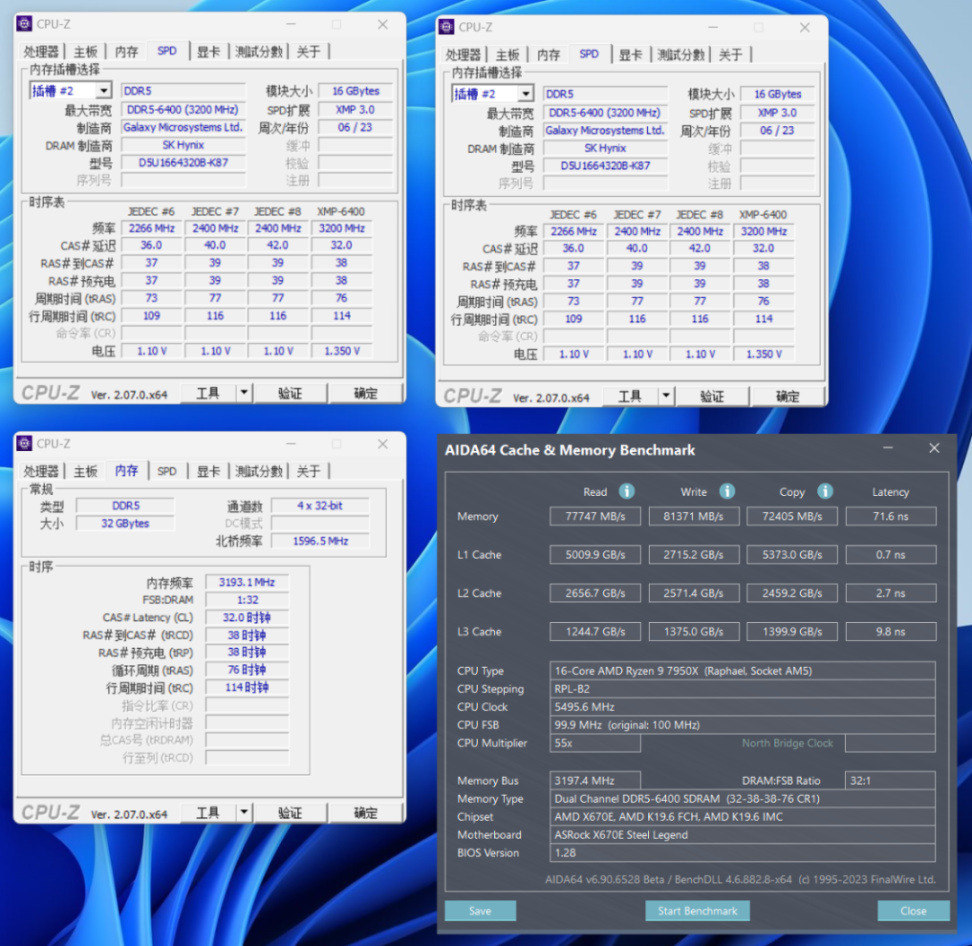Click Save button in AIDA64 benchmark
The image size is (972, 946).
[480, 911]
